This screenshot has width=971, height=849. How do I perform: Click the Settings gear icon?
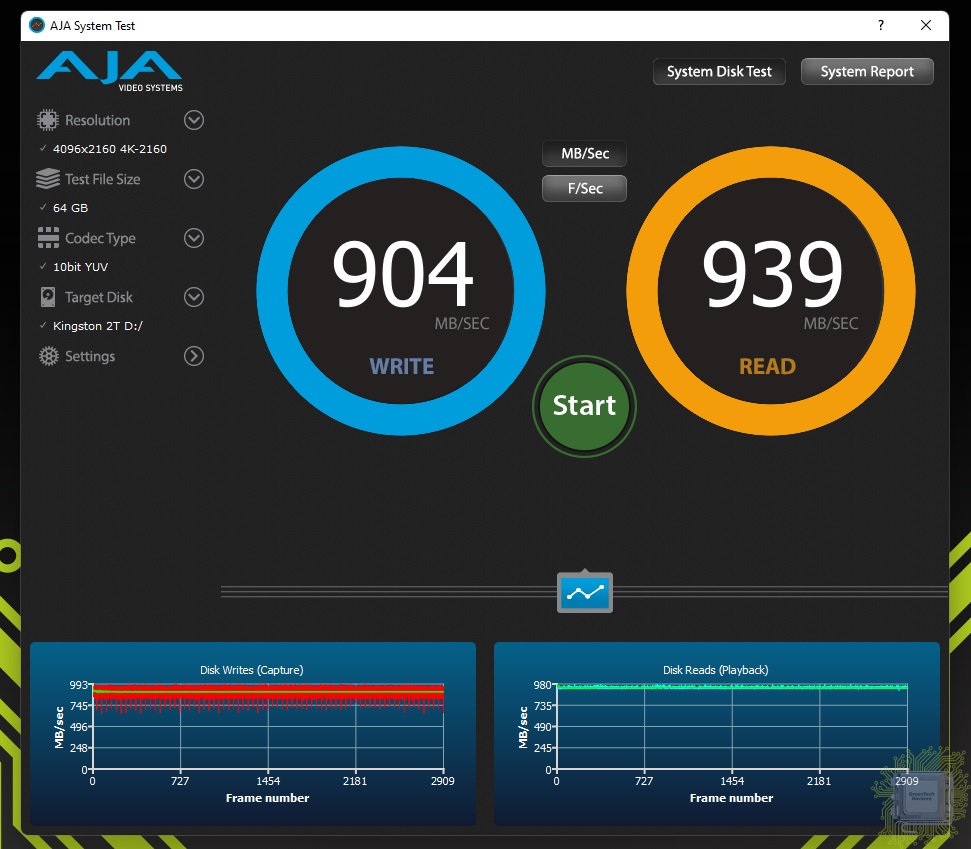[x=48, y=356]
